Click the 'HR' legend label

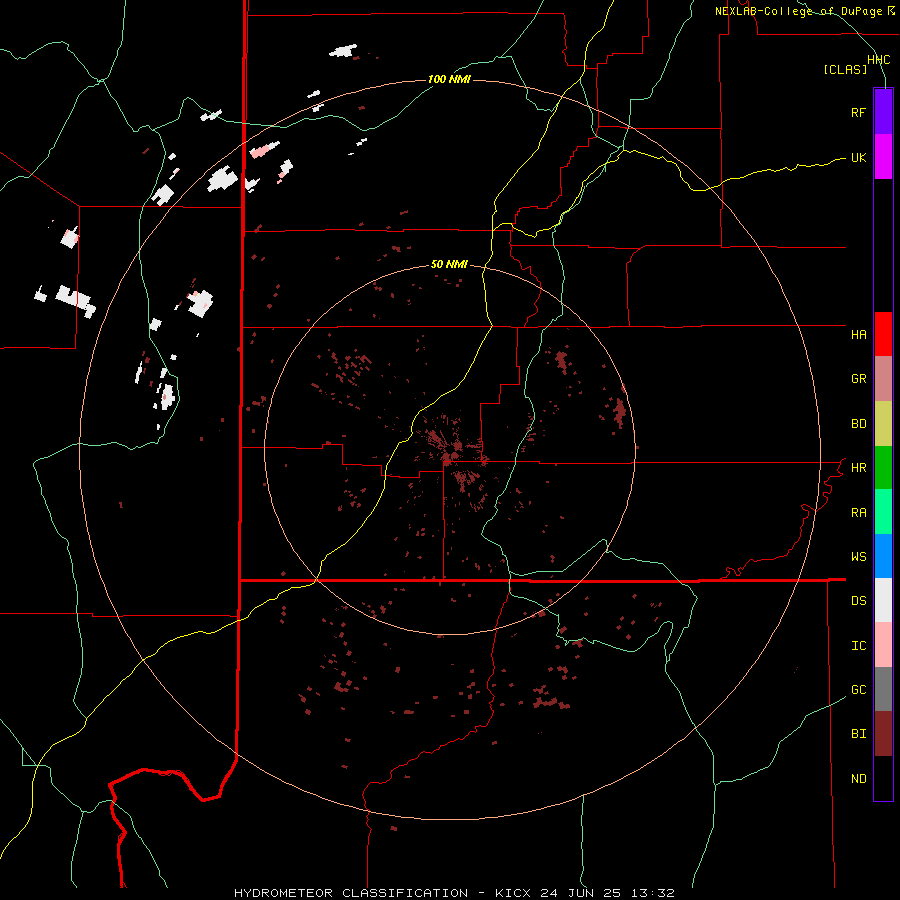pyautogui.click(x=858, y=468)
